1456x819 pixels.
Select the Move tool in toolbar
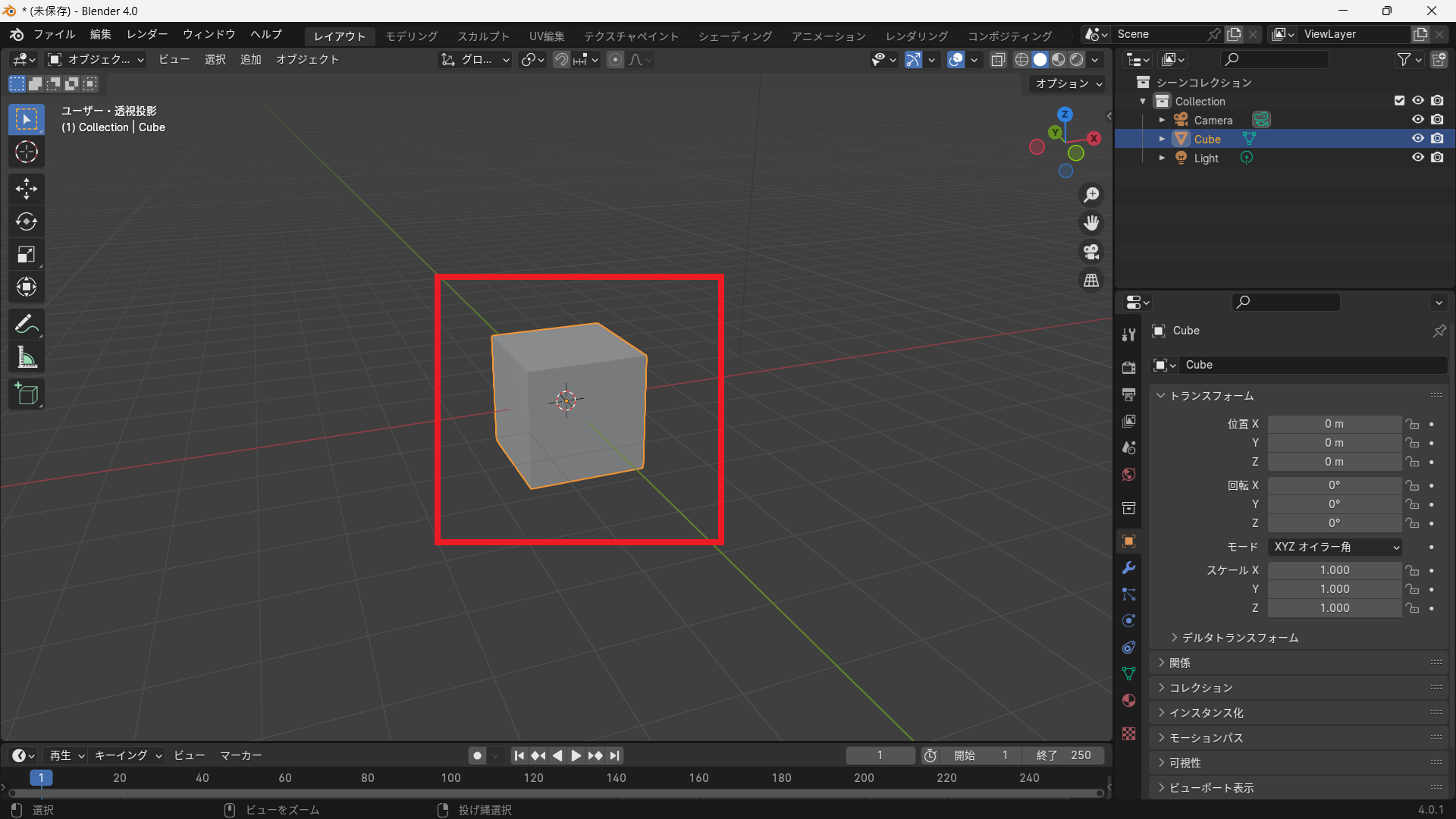[27, 188]
